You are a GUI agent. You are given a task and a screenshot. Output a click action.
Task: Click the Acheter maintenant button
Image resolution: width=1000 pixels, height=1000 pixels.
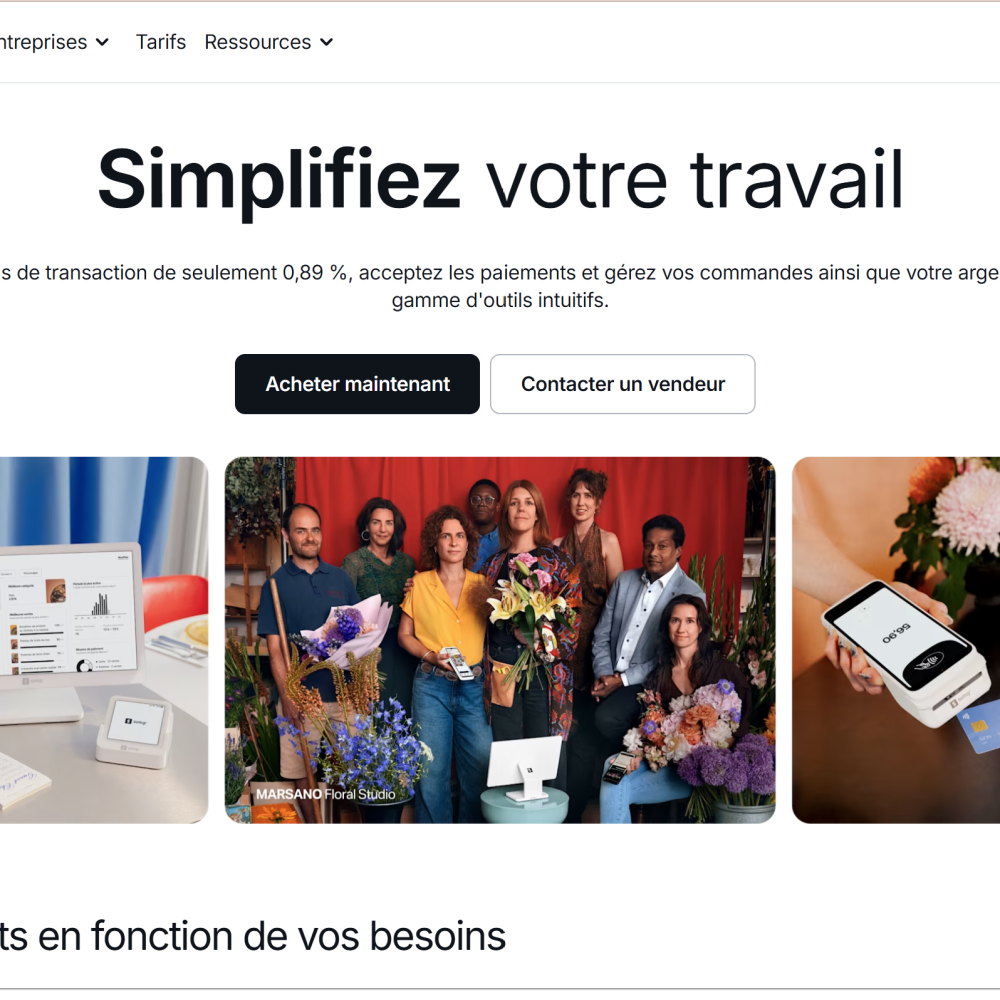coord(357,384)
